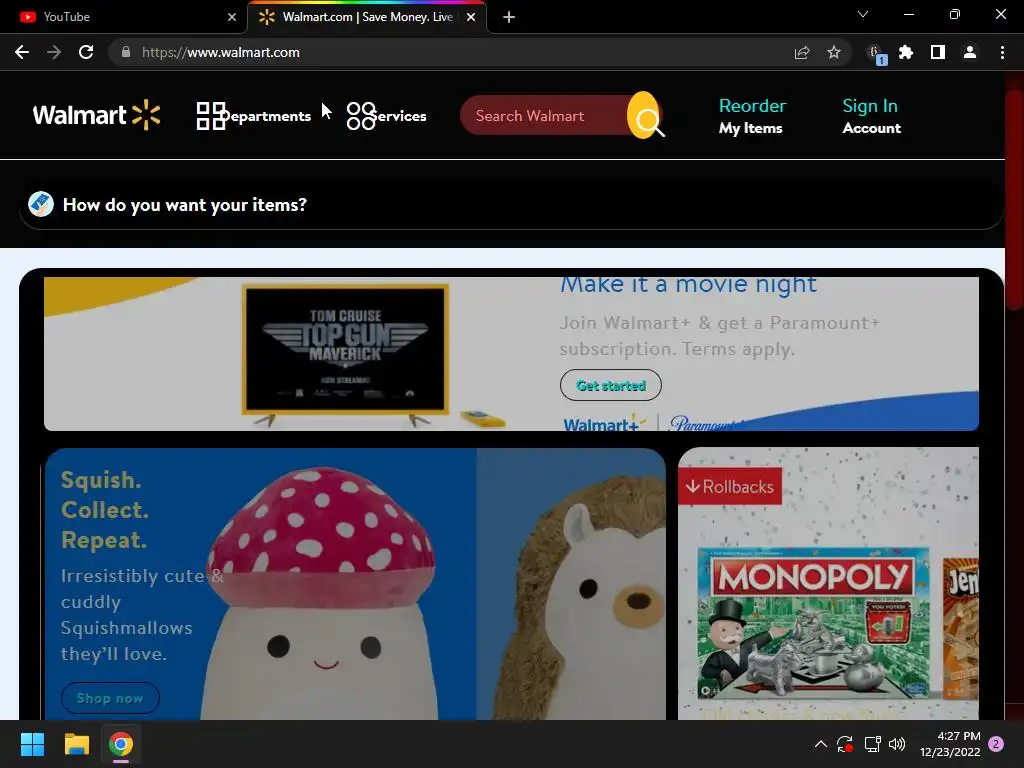Close the YouTube tab
The image size is (1024, 768).
point(232,17)
